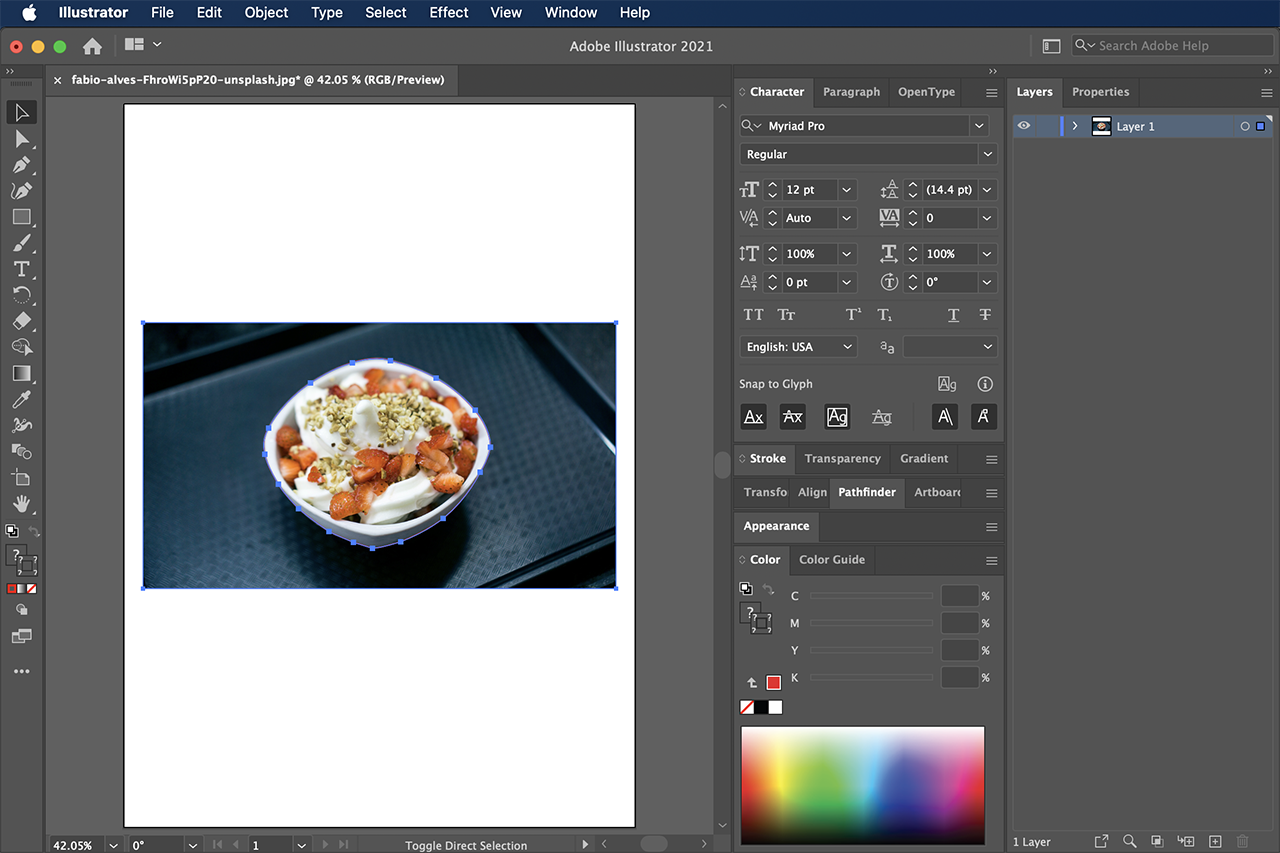Click the vertical scrollbar of canvas
The image size is (1280, 853).
tap(723, 465)
